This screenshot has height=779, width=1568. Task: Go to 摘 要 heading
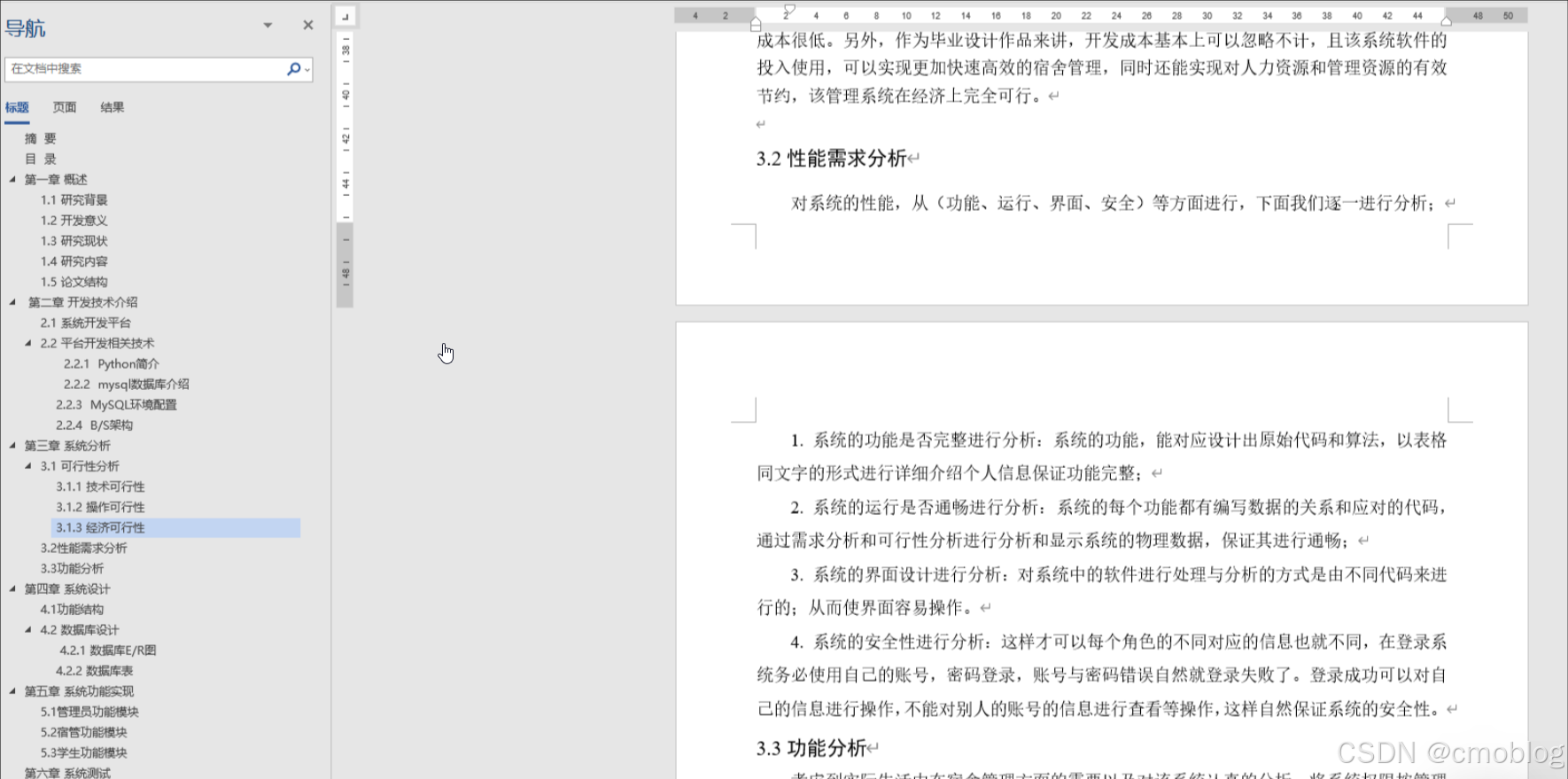point(40,138)
